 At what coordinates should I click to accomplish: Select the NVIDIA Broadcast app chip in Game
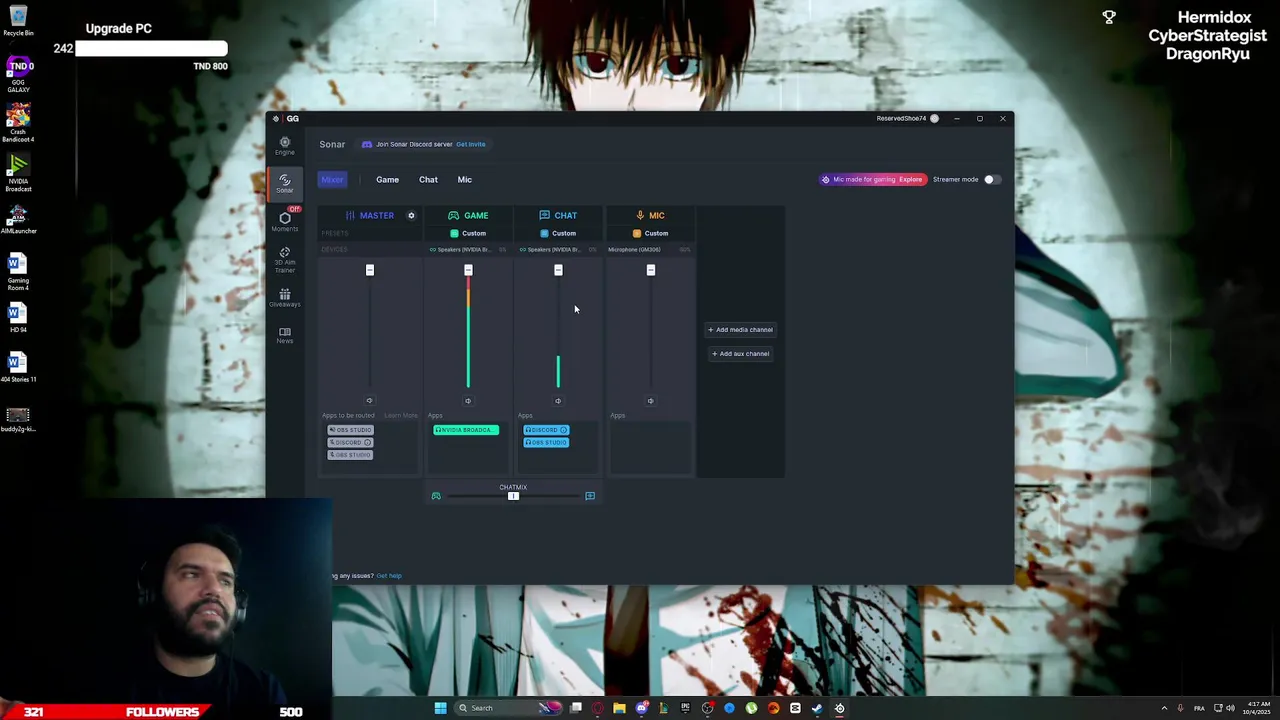466,430
